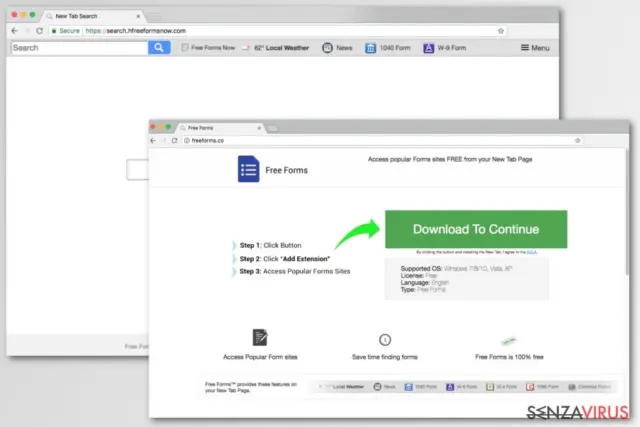Click the search.hfreeformsnow.com address bar
Screen dimensions: 640x427
point(278,31)
